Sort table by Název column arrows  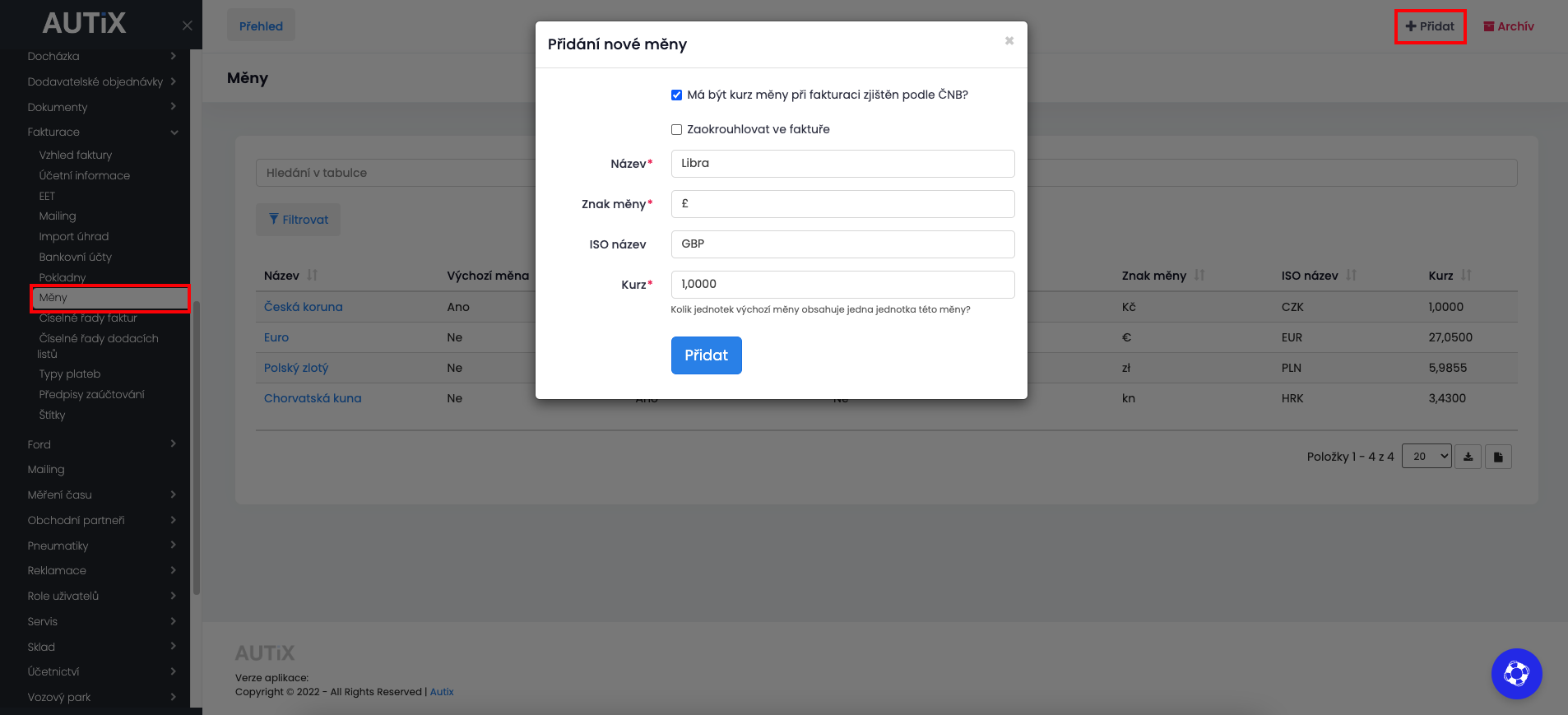313,276
